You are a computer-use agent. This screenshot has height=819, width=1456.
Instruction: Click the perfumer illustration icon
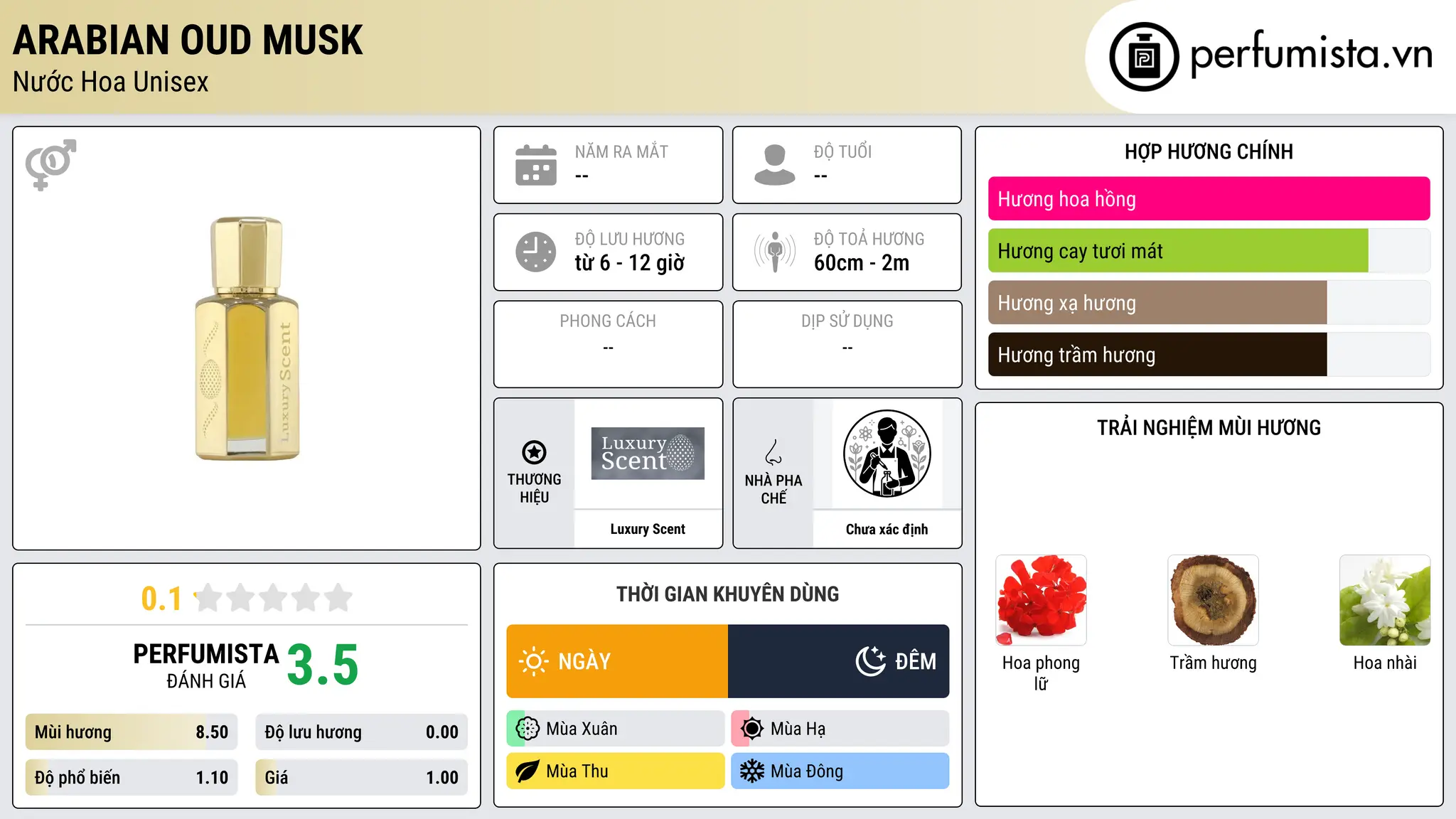pos(887,454)
